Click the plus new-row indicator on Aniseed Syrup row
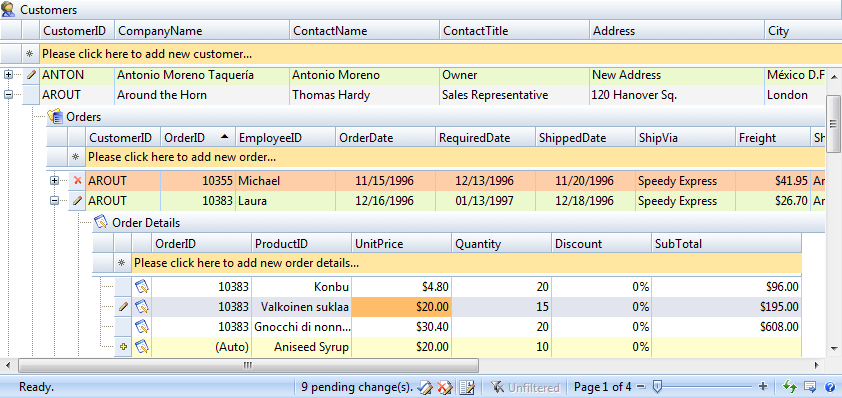The image size is (842, 398). pyautogui.click(x=124, y=347)
